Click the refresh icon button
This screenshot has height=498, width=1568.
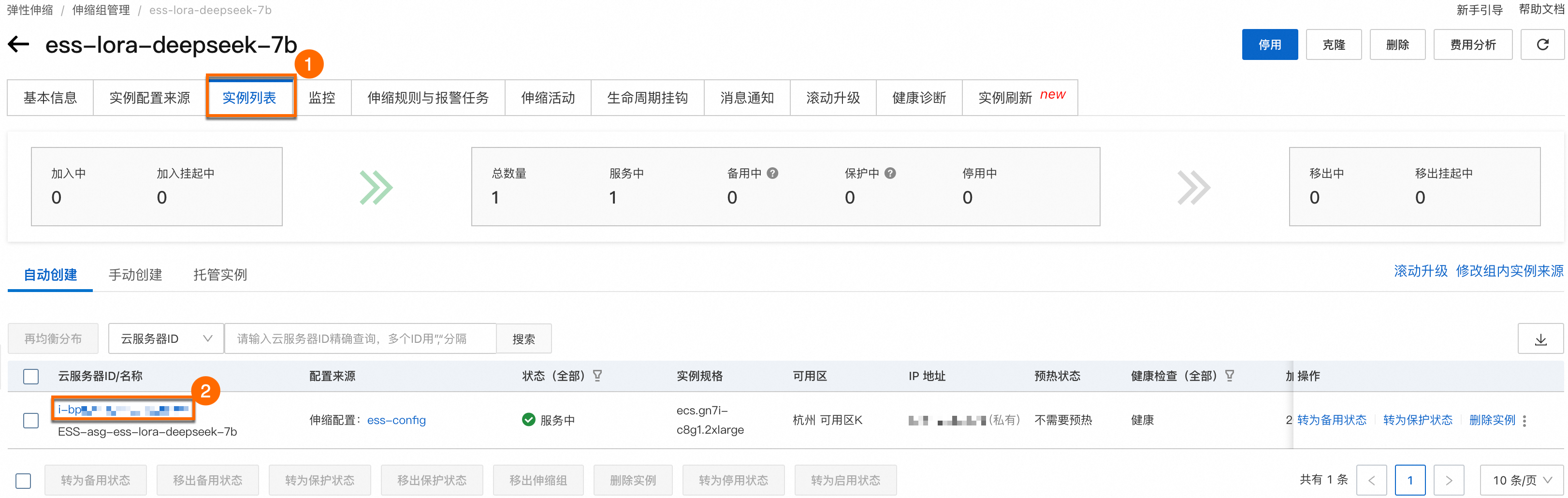click(x=1542, y=44)
